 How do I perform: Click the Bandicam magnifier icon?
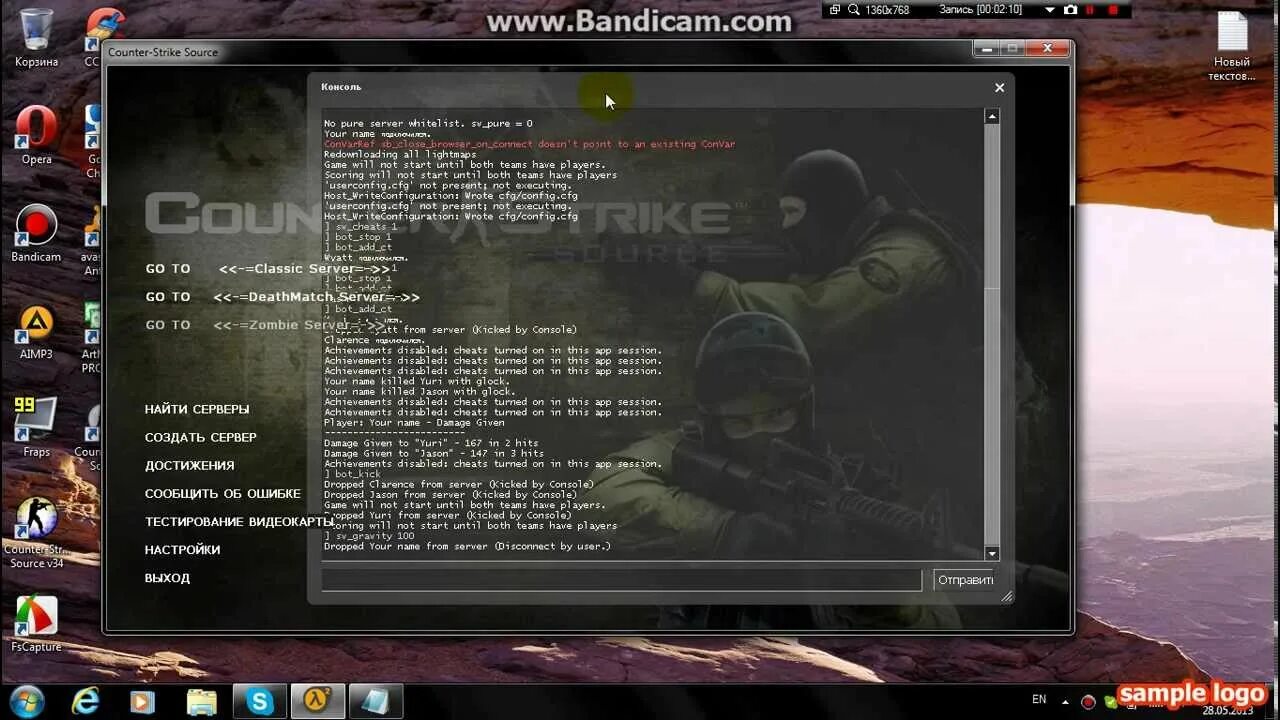[854, 9]
